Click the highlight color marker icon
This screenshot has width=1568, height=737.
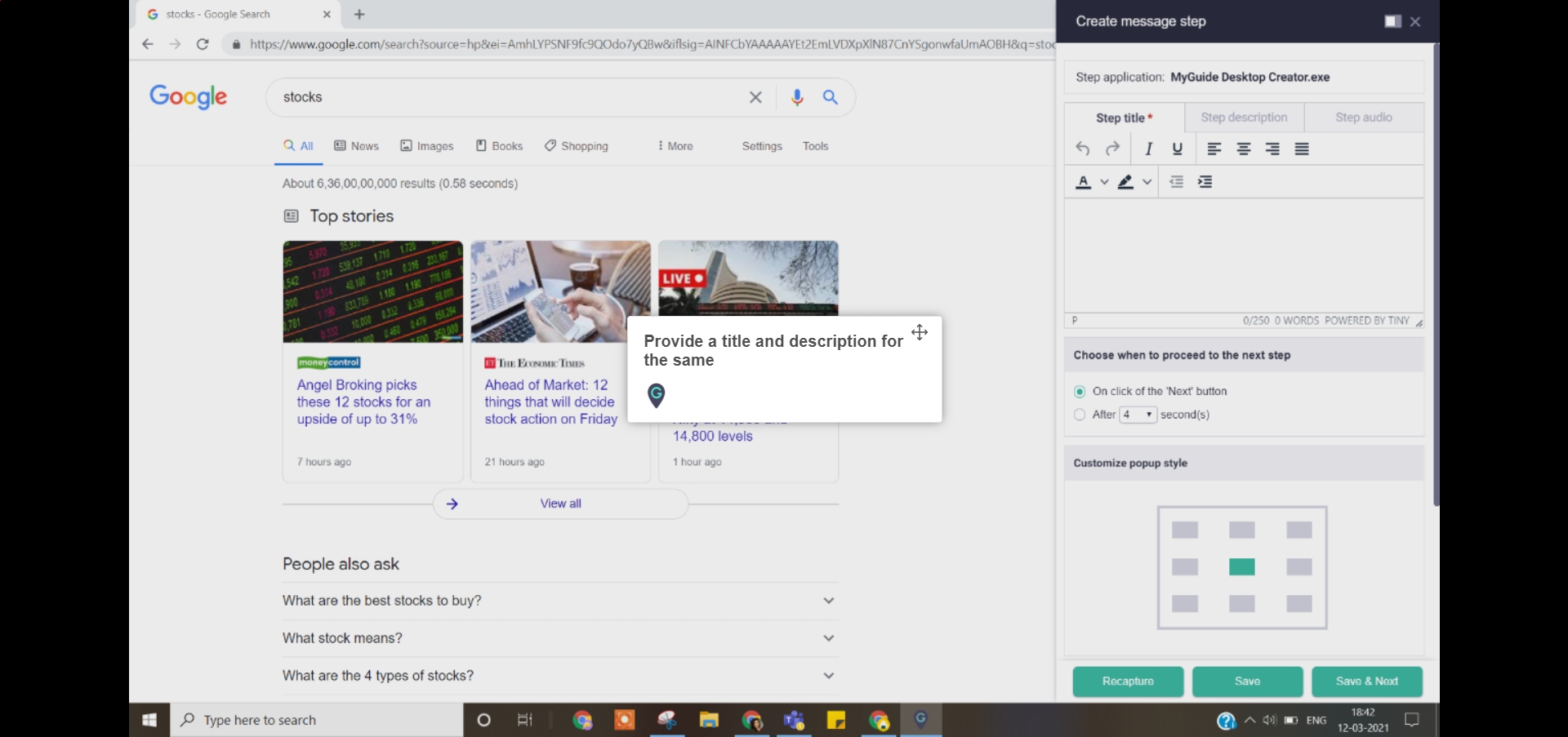tap(1125, 182)
